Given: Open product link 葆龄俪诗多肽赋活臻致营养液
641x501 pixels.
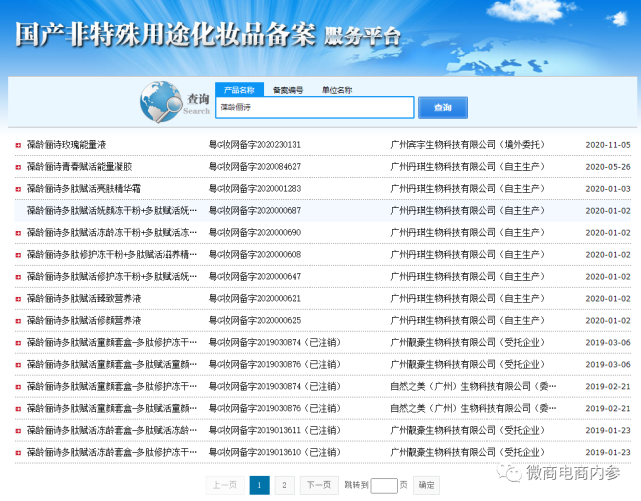Looking at the screenshot, I should [x=84, y=299].
